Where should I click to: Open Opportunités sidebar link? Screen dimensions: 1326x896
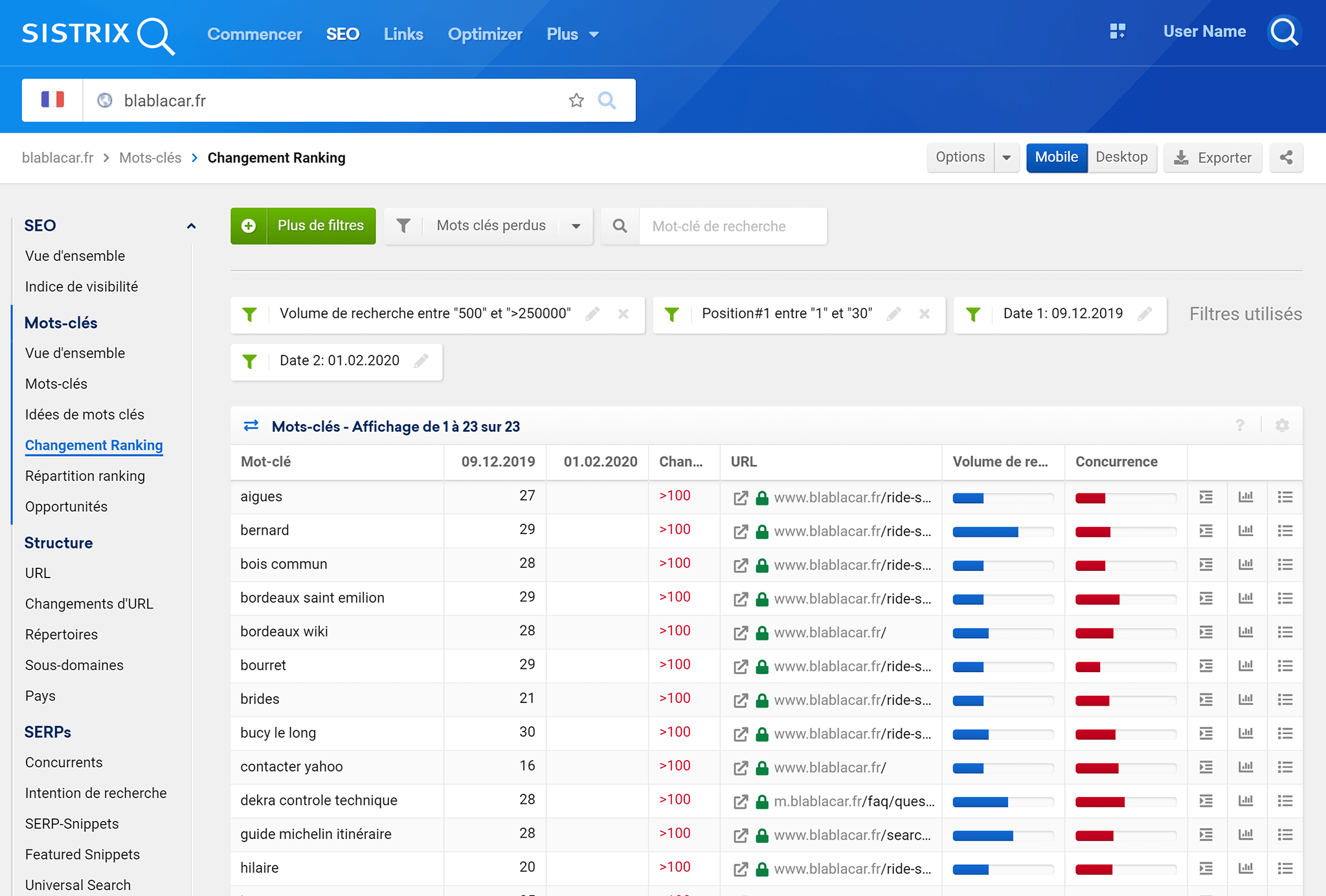66,507
